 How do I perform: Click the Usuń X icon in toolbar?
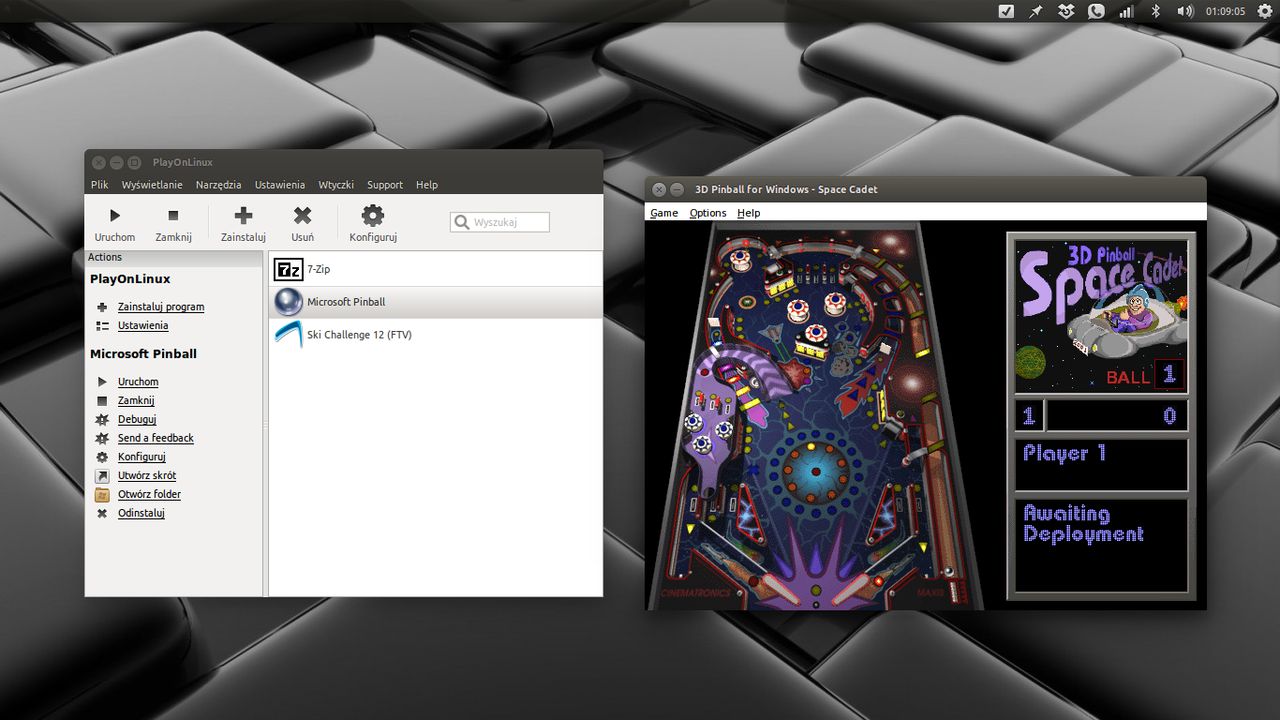(x=302, y=215)
